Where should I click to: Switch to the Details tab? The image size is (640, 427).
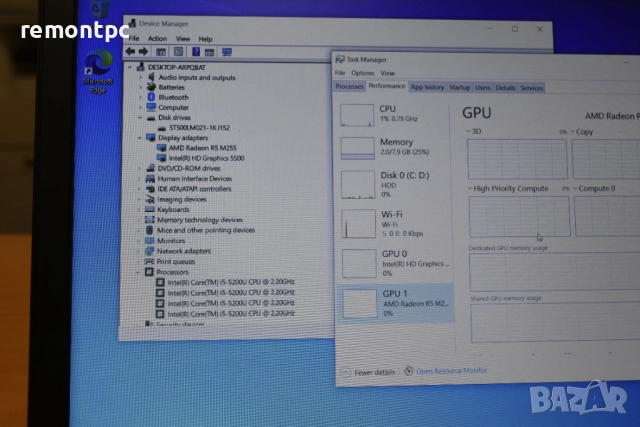505,88
